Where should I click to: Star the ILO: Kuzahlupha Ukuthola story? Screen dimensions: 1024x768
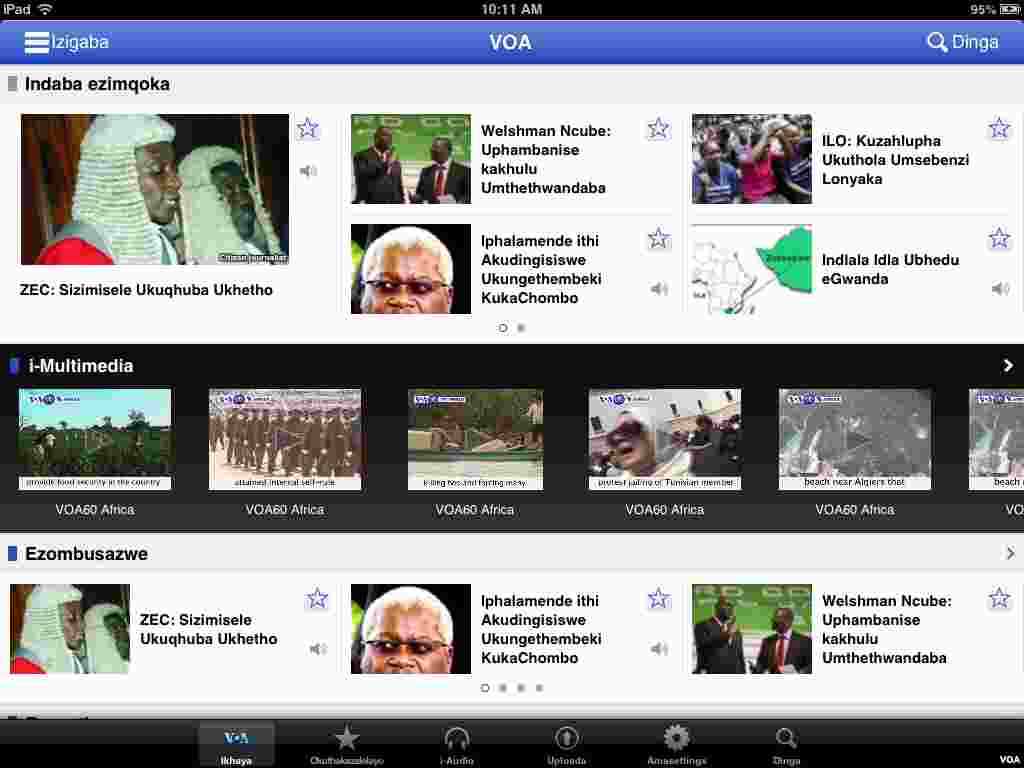(x=999, y=129)
